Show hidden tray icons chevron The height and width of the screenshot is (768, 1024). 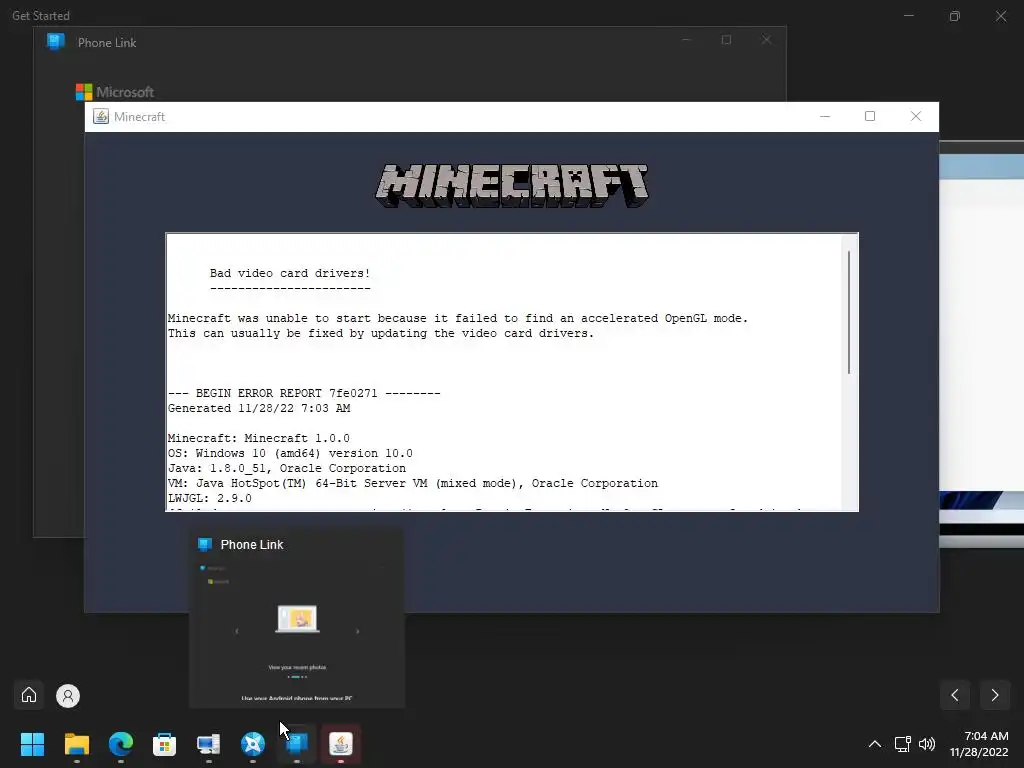[875, 744]
